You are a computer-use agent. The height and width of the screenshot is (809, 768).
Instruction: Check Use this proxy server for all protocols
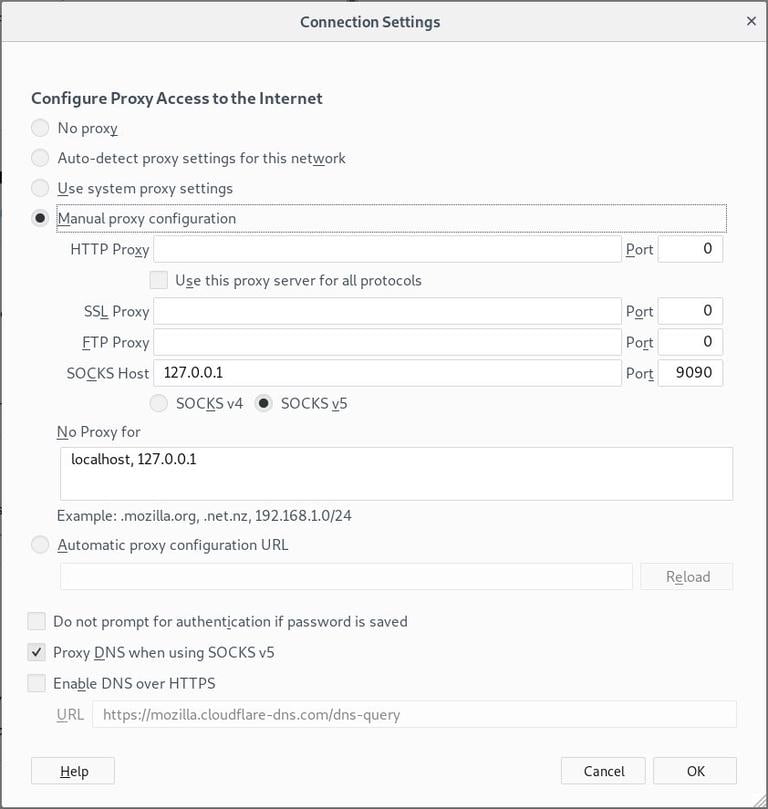(157, 280)
